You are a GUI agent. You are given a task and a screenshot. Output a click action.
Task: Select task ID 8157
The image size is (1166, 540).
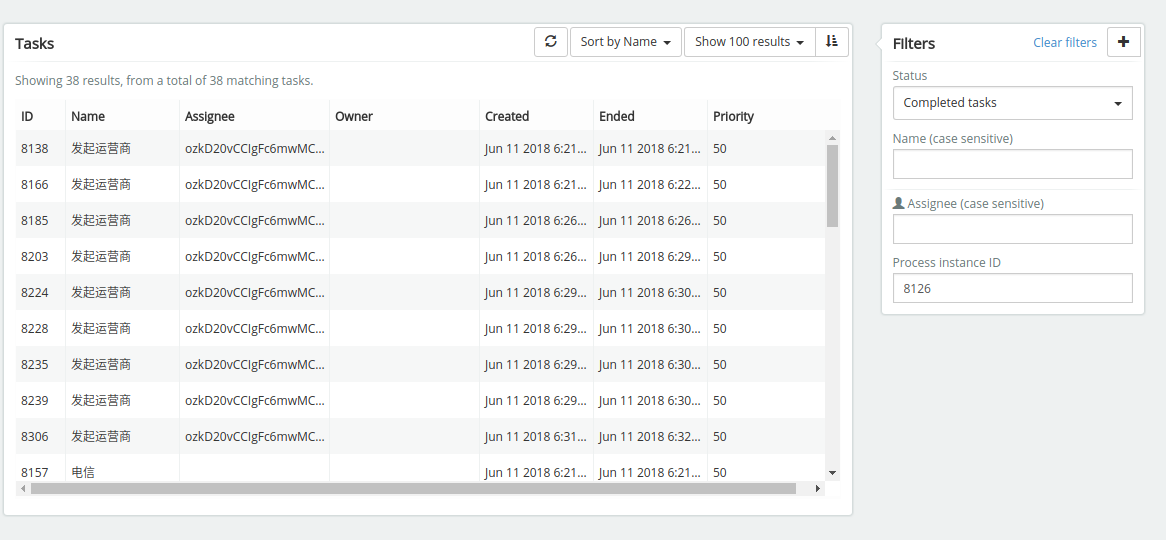pyautogui.click(x=34, y=472)
